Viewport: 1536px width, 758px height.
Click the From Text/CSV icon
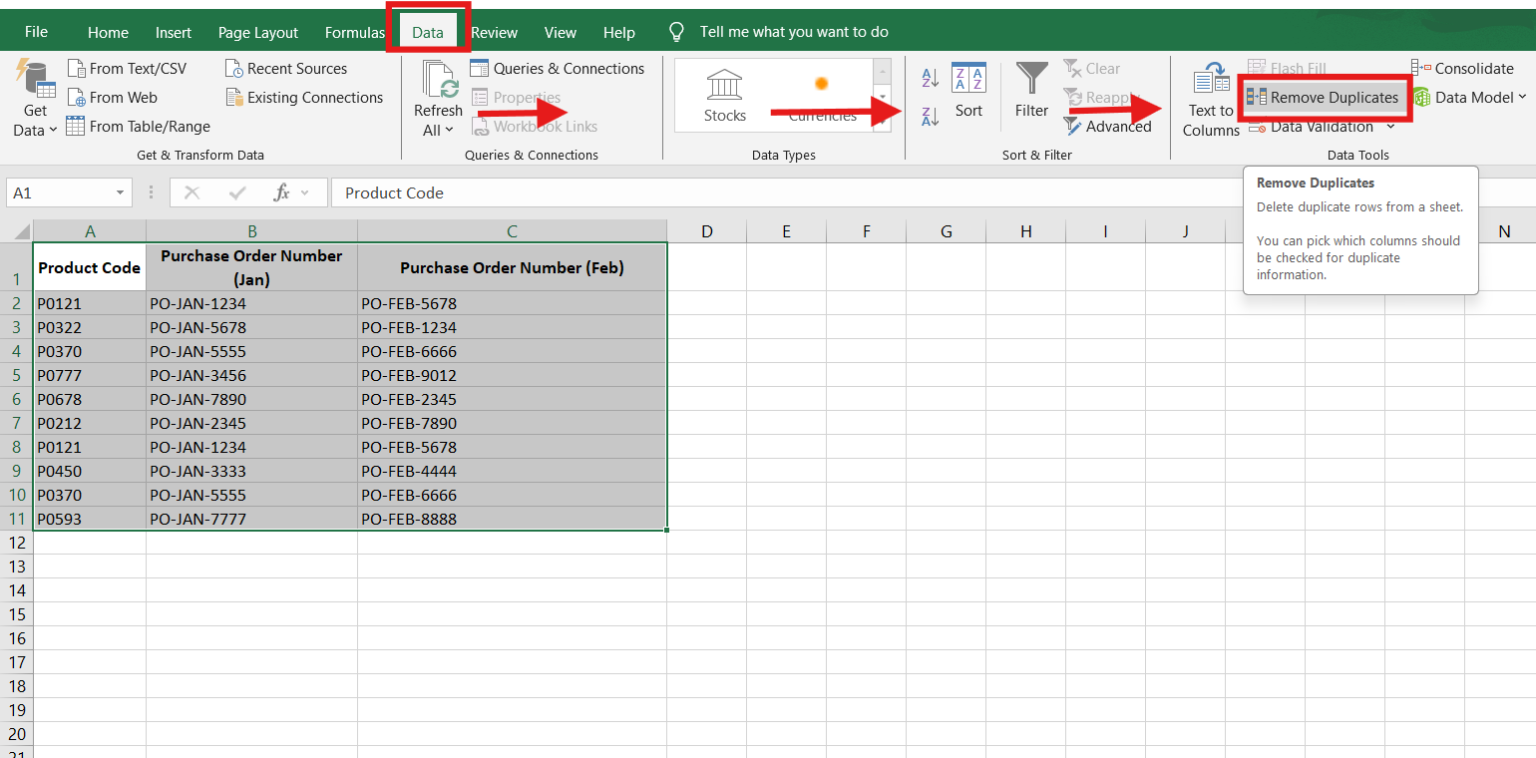pyautogui.click(x=129, y=68)
